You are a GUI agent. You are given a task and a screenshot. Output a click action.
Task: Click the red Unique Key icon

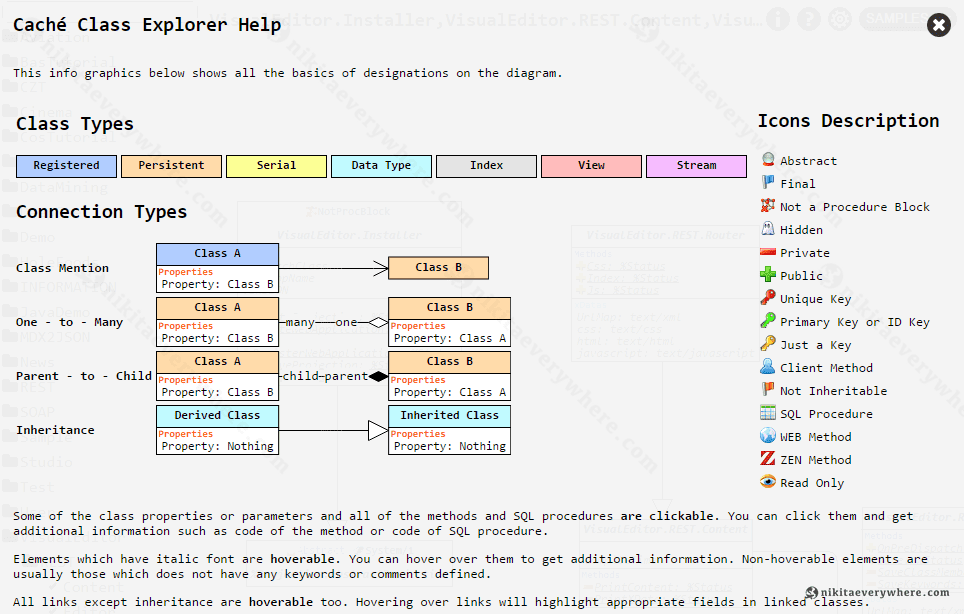click(x=767, y=298)
